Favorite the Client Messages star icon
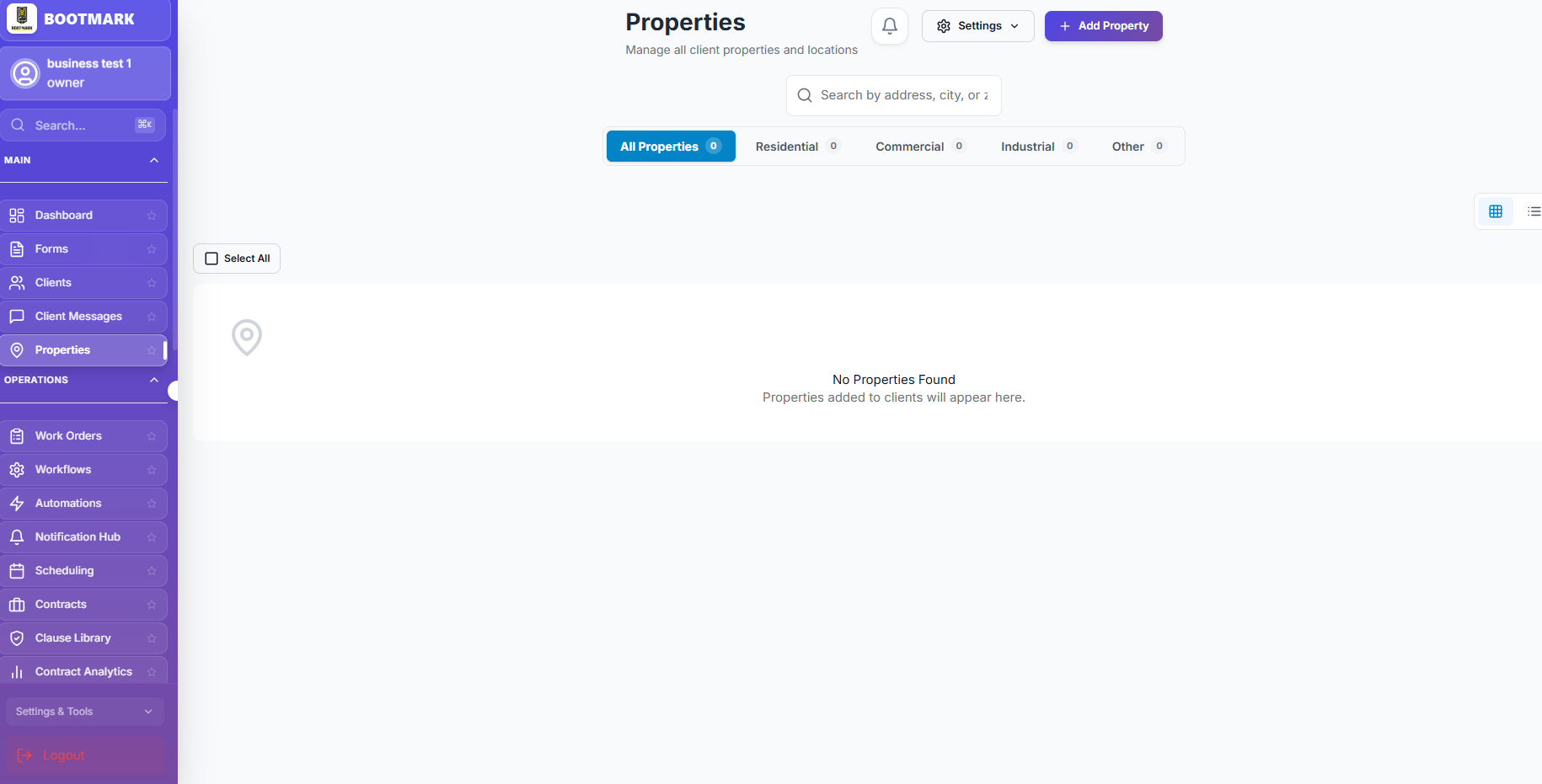 point(152,317)
